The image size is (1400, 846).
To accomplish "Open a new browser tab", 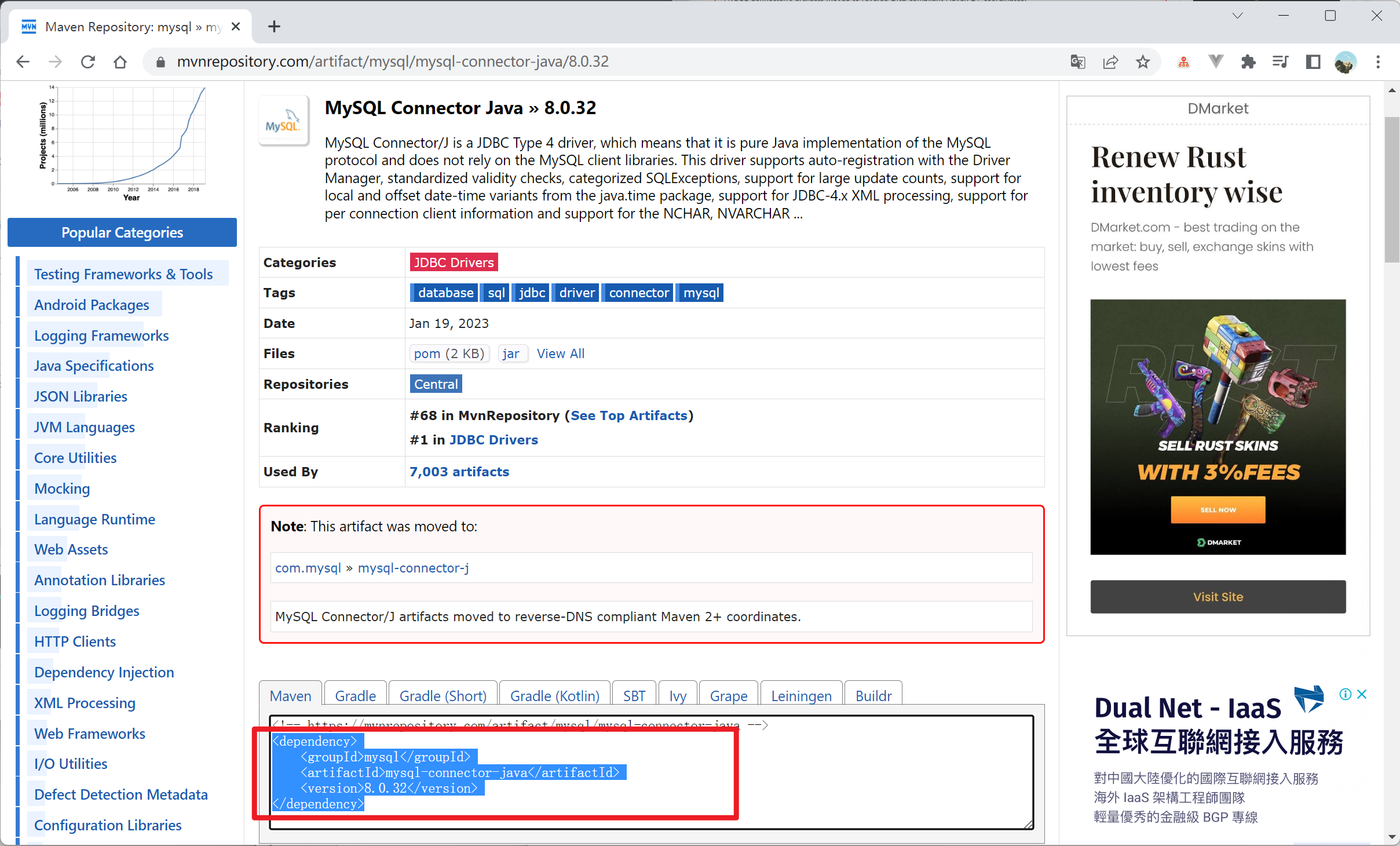I will tap(274, 27).
